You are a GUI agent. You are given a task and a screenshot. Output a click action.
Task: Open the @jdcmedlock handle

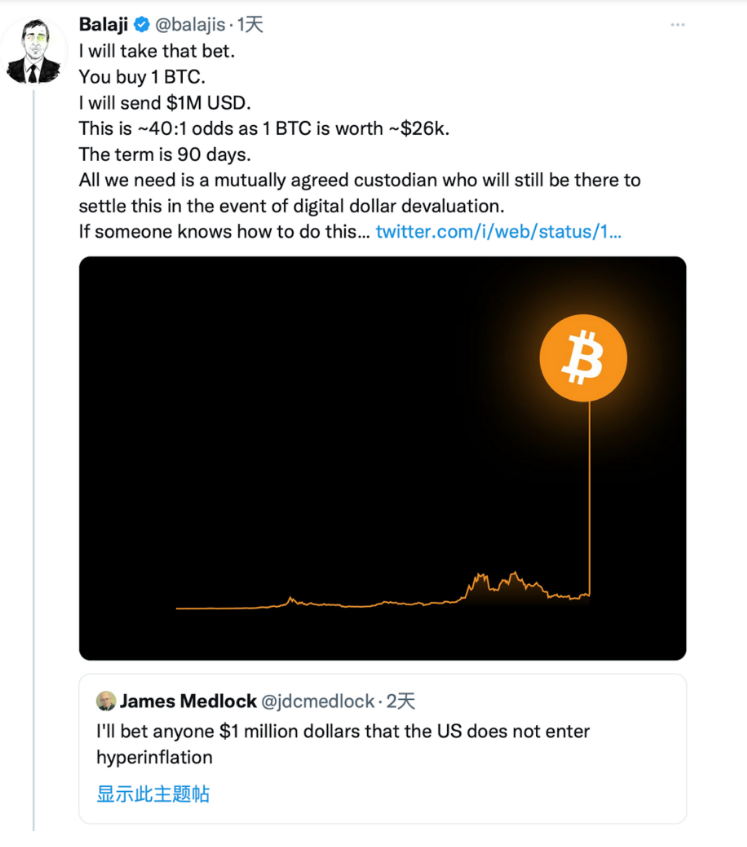(x=317, y=700)
